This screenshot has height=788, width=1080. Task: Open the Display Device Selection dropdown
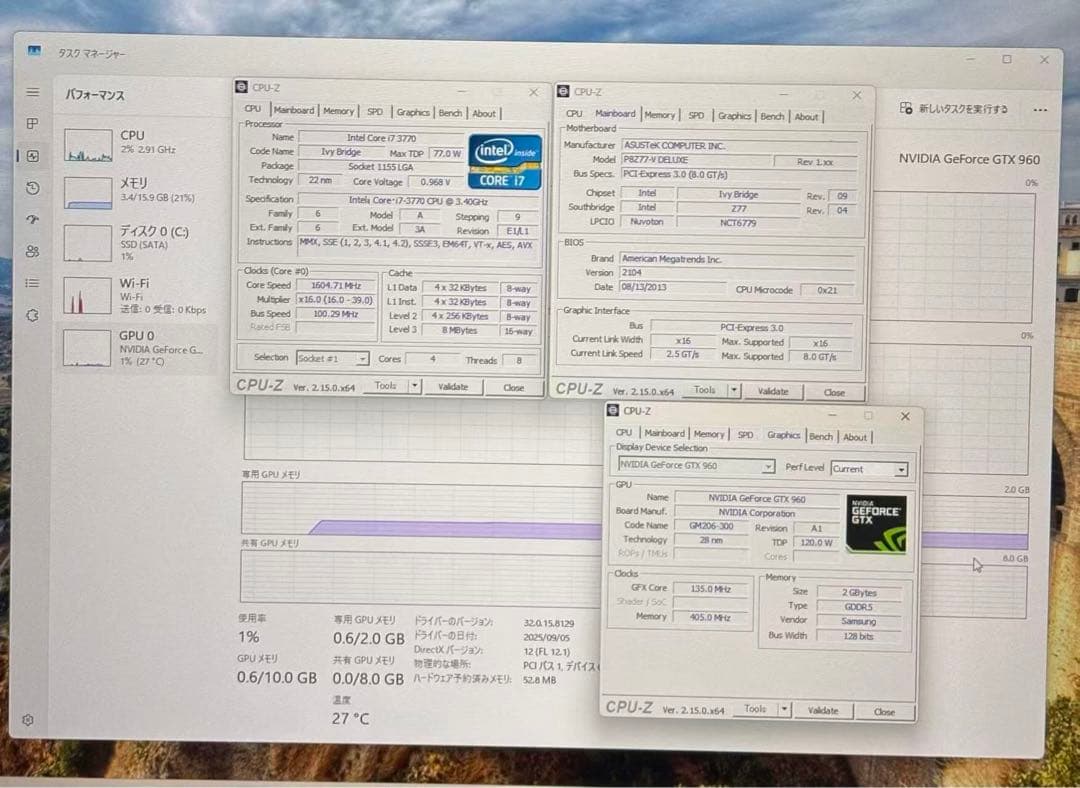tap(767, 466)
